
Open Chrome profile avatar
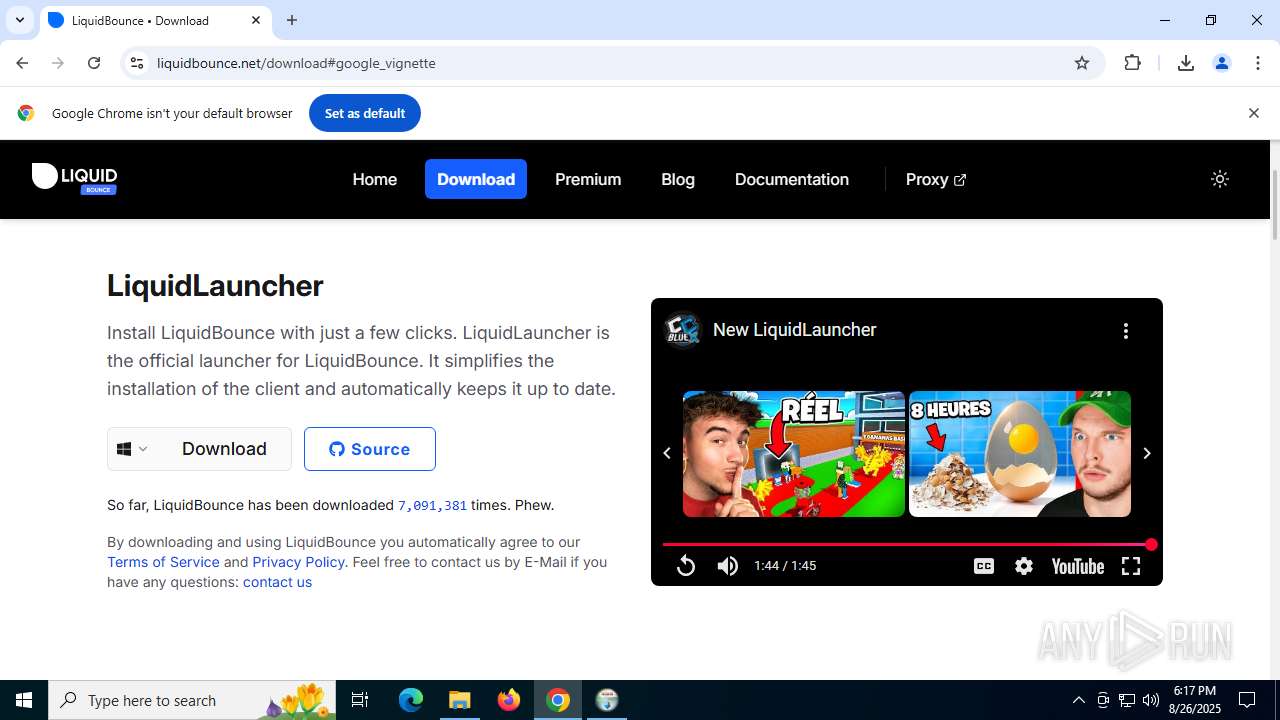pos(1222,63)
